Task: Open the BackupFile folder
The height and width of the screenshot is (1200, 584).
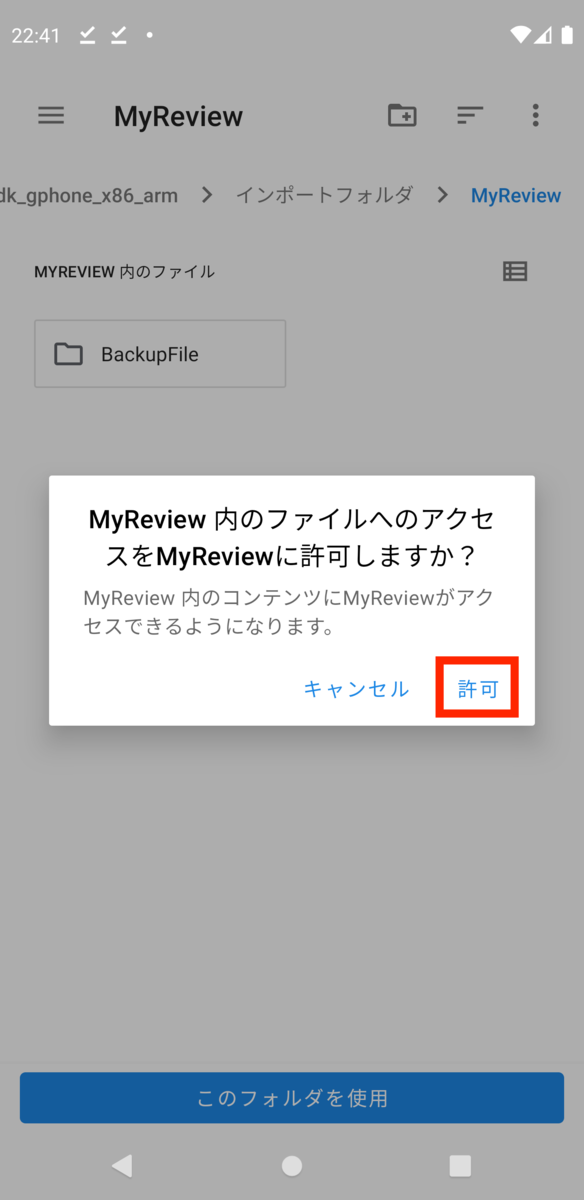Action: point(160,354)
